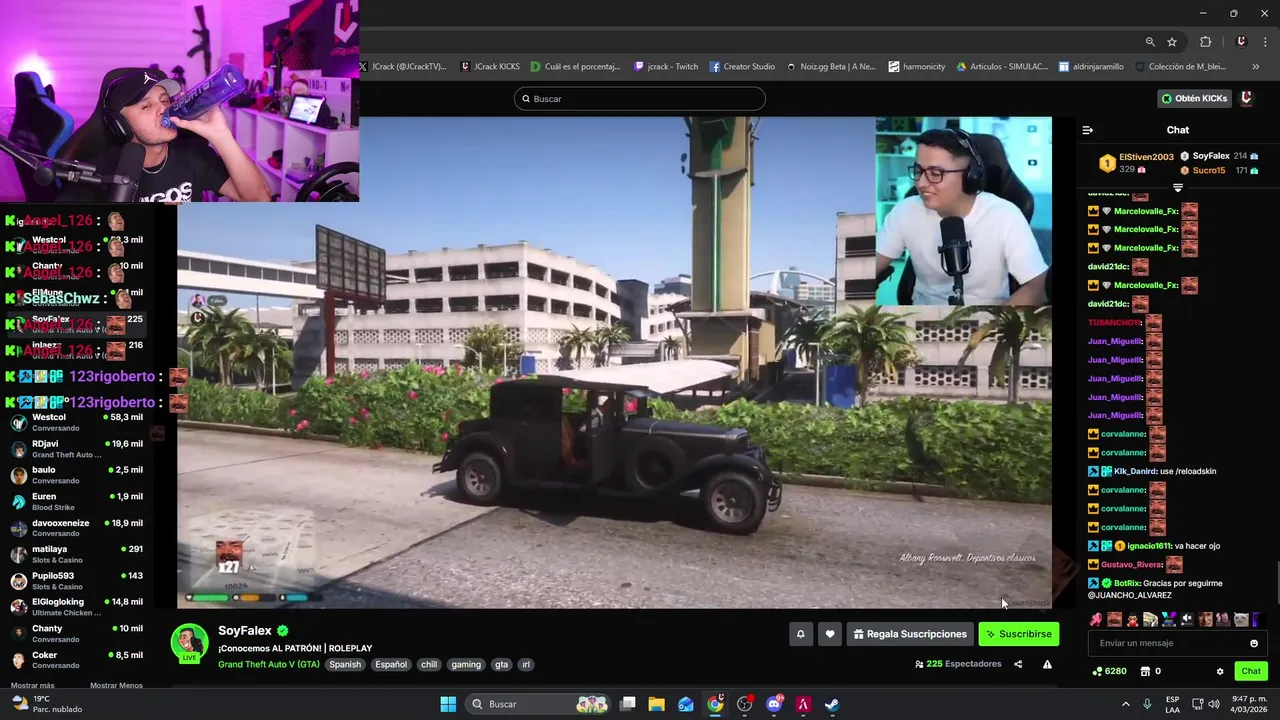Open the Creator Studio bookmark
Viewport: 1280px width, 720px height.
tap(742, 67)
